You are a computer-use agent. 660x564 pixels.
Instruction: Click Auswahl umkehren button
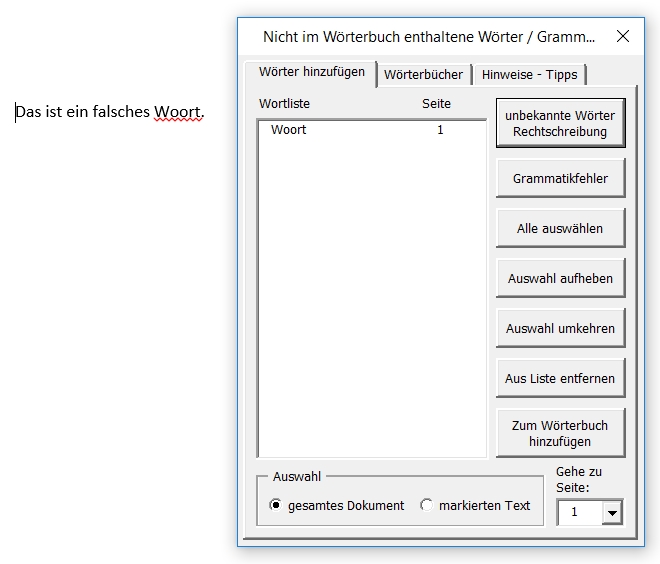click(x=560, y=328)
